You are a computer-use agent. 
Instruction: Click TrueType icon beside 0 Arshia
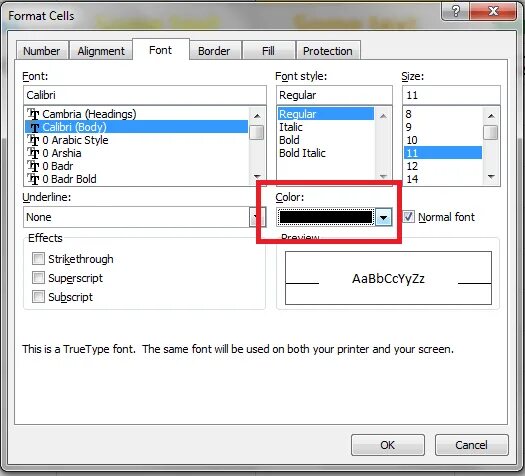tap(33, 153)
